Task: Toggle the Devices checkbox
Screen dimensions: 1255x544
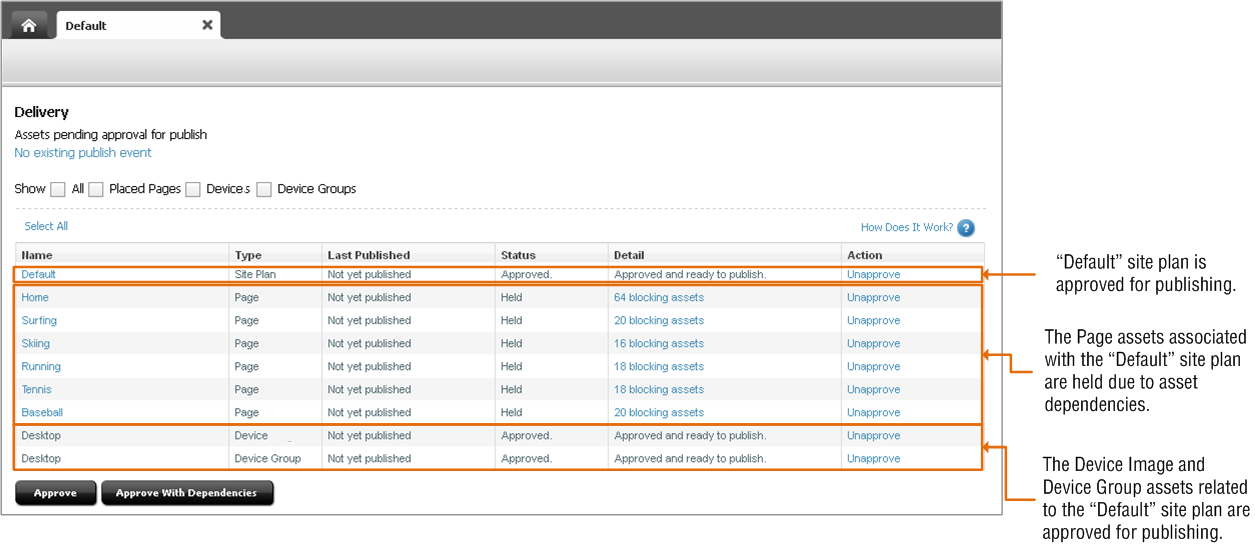Action: pos(193,189)
